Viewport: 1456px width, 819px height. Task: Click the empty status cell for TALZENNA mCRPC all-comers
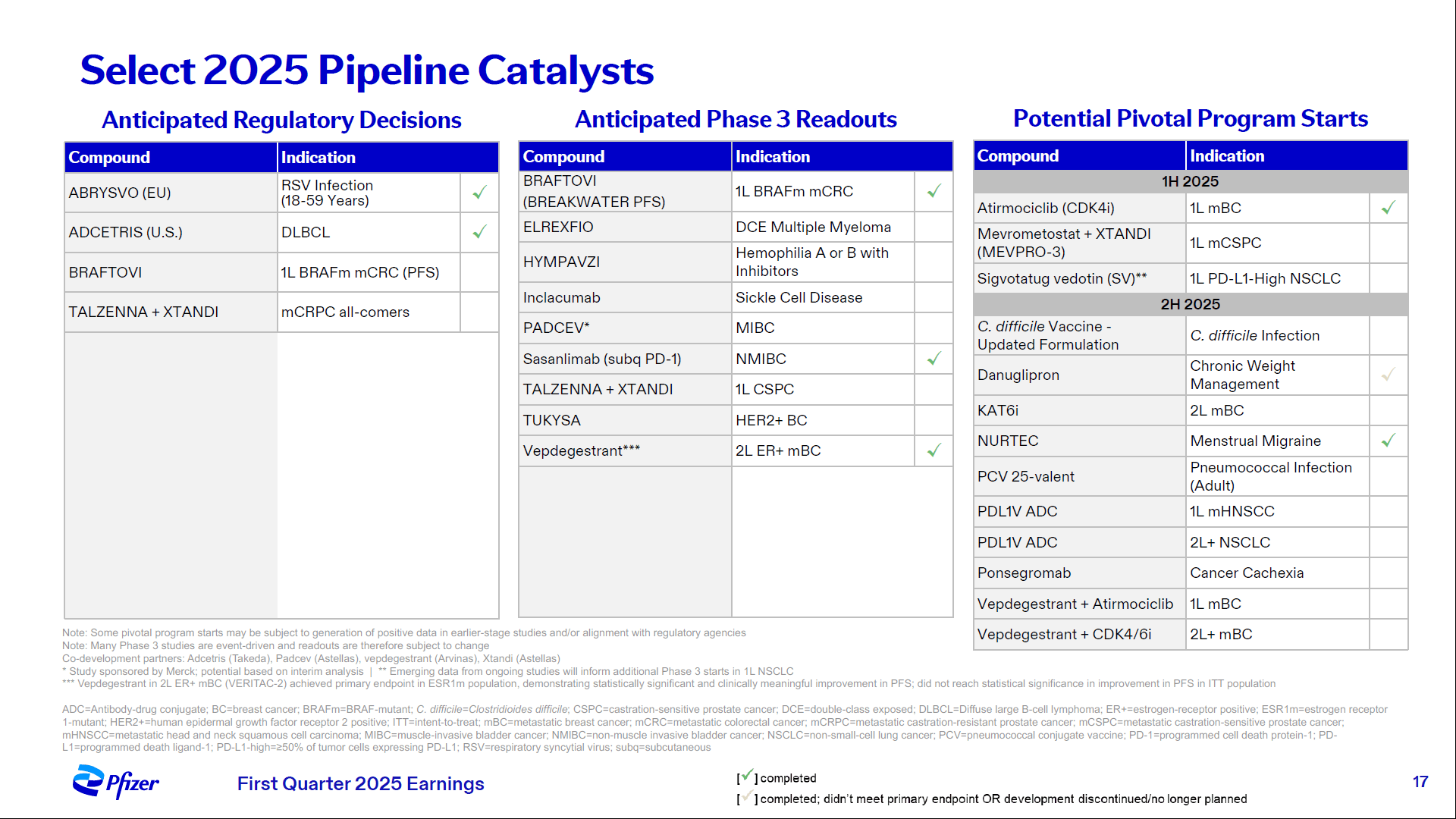(479, 312)
